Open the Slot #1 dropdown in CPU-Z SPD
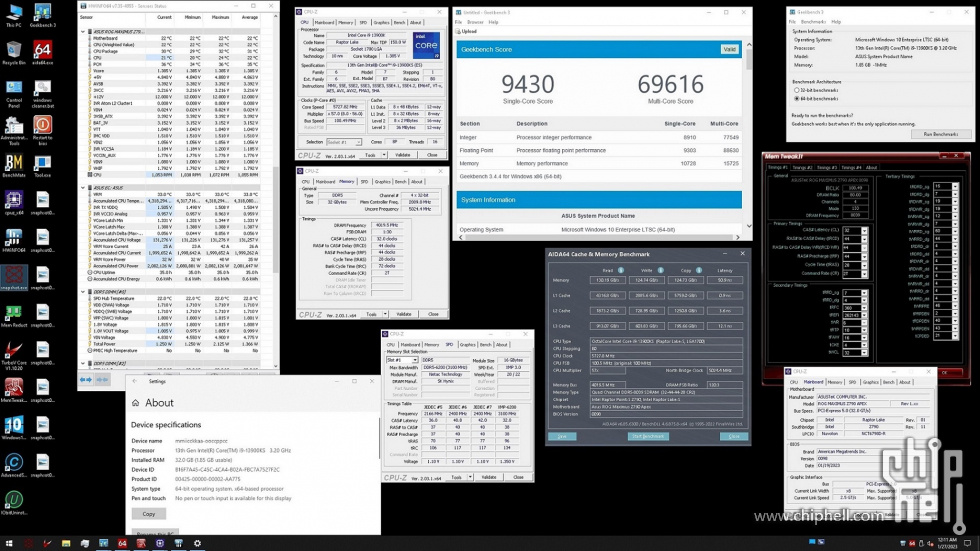Viewport: 980px width, 551px height. coord(402,360)
